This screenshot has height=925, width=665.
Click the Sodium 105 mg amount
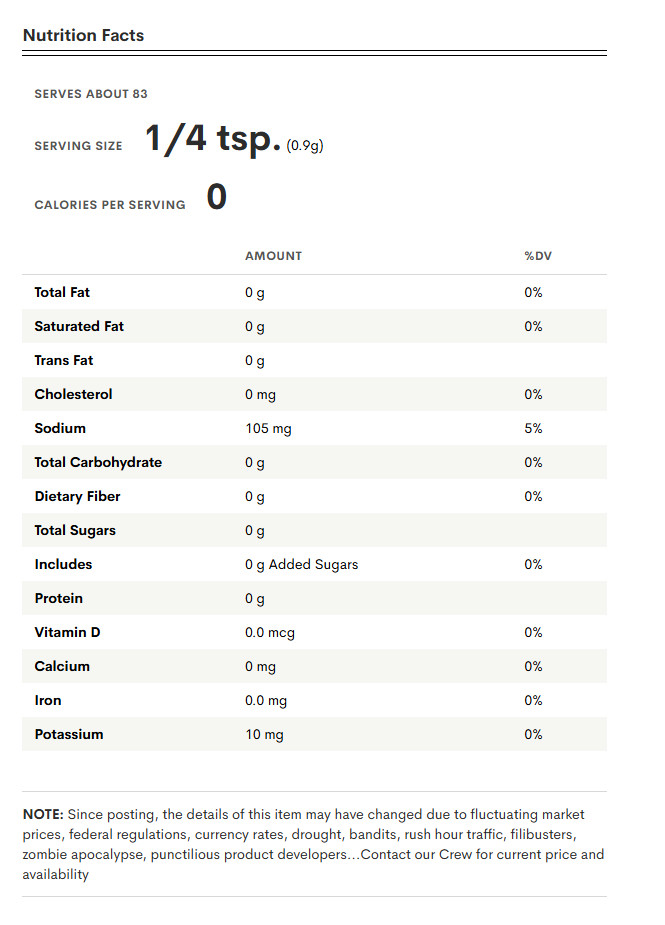[268, 429]
